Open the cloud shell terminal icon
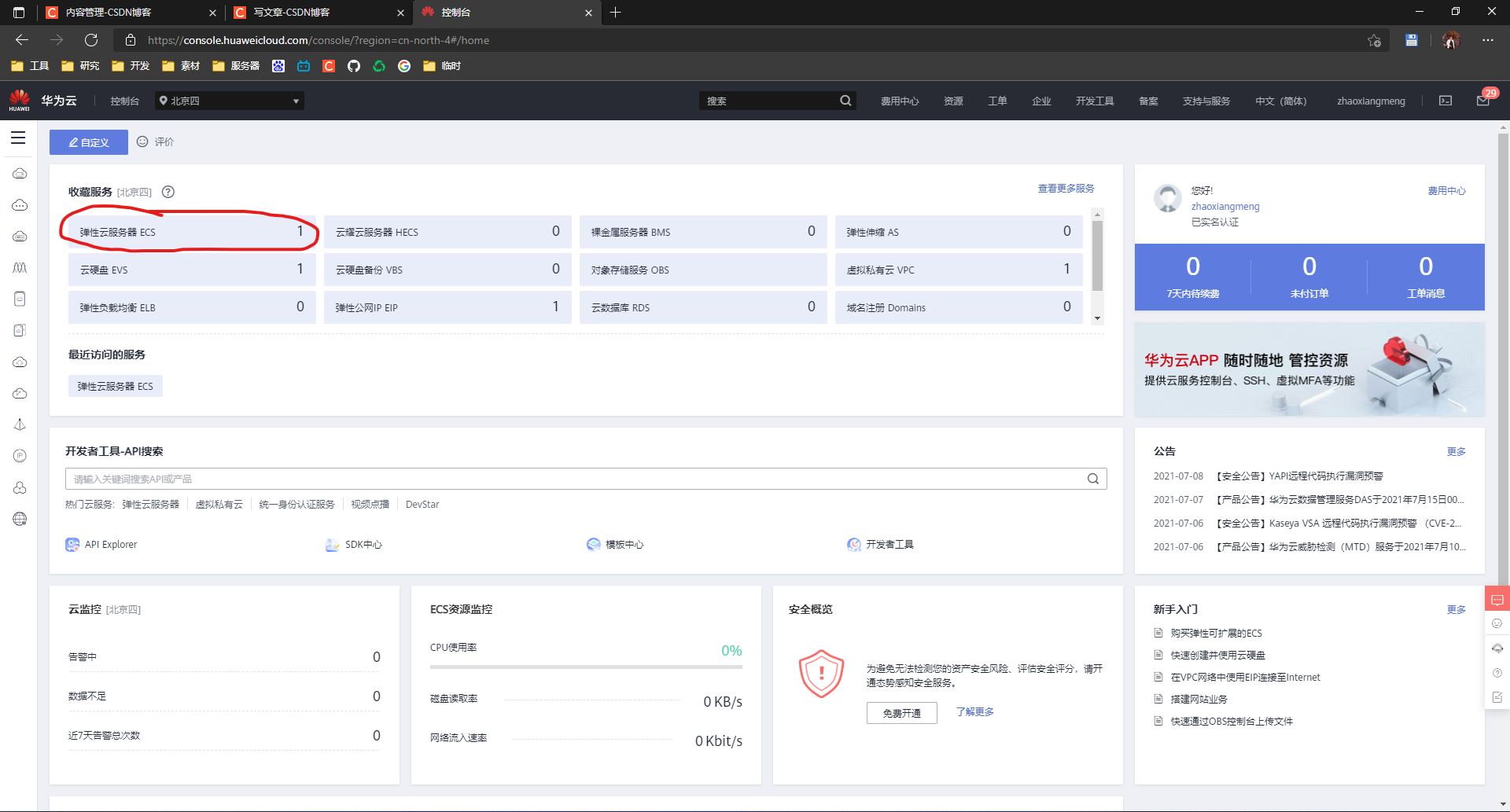1510x812 pixels. pyautogui.click(x=1446, y=101)
